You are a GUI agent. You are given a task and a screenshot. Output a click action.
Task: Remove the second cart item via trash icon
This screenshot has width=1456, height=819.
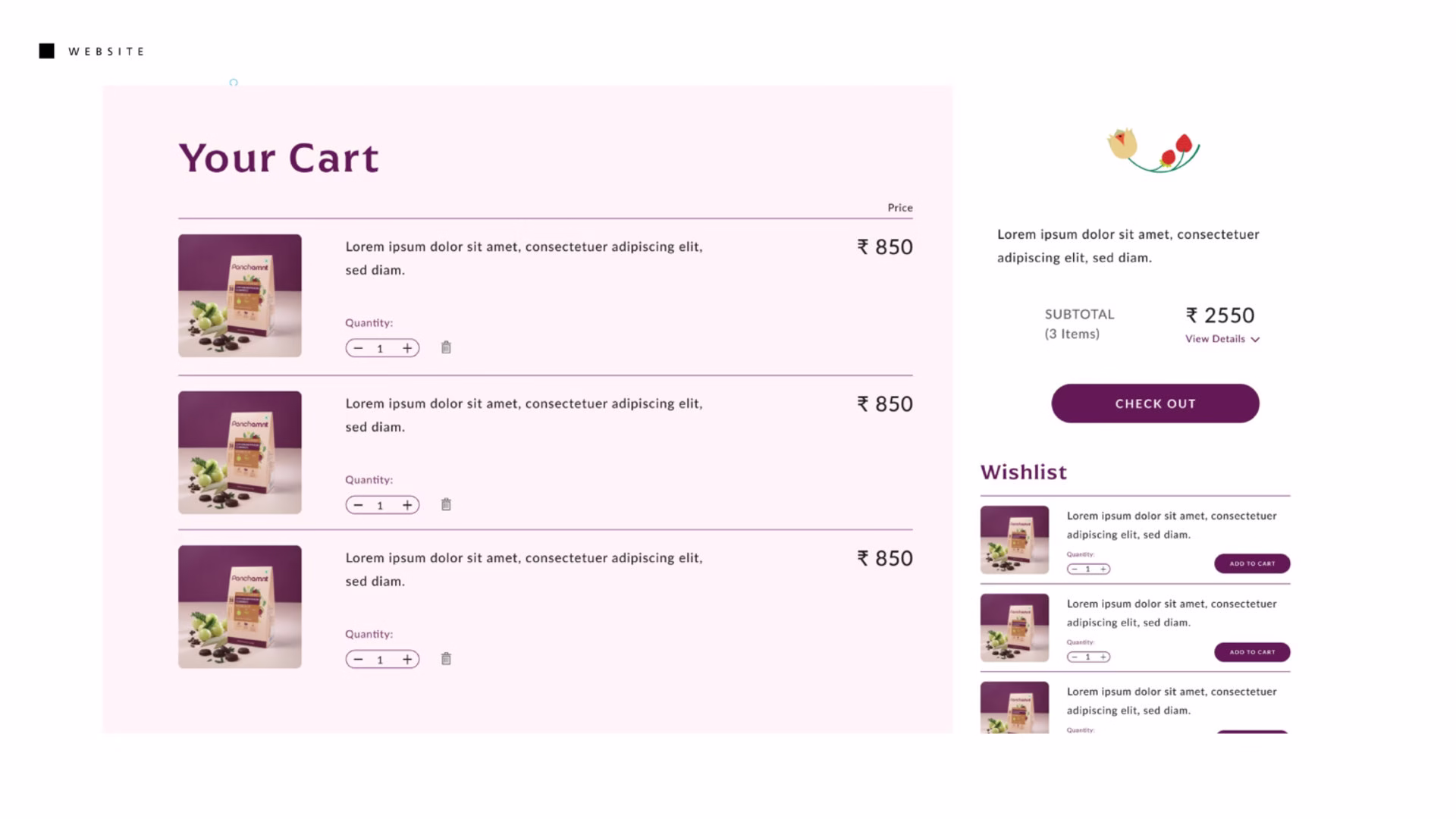(x=446, y=504)
